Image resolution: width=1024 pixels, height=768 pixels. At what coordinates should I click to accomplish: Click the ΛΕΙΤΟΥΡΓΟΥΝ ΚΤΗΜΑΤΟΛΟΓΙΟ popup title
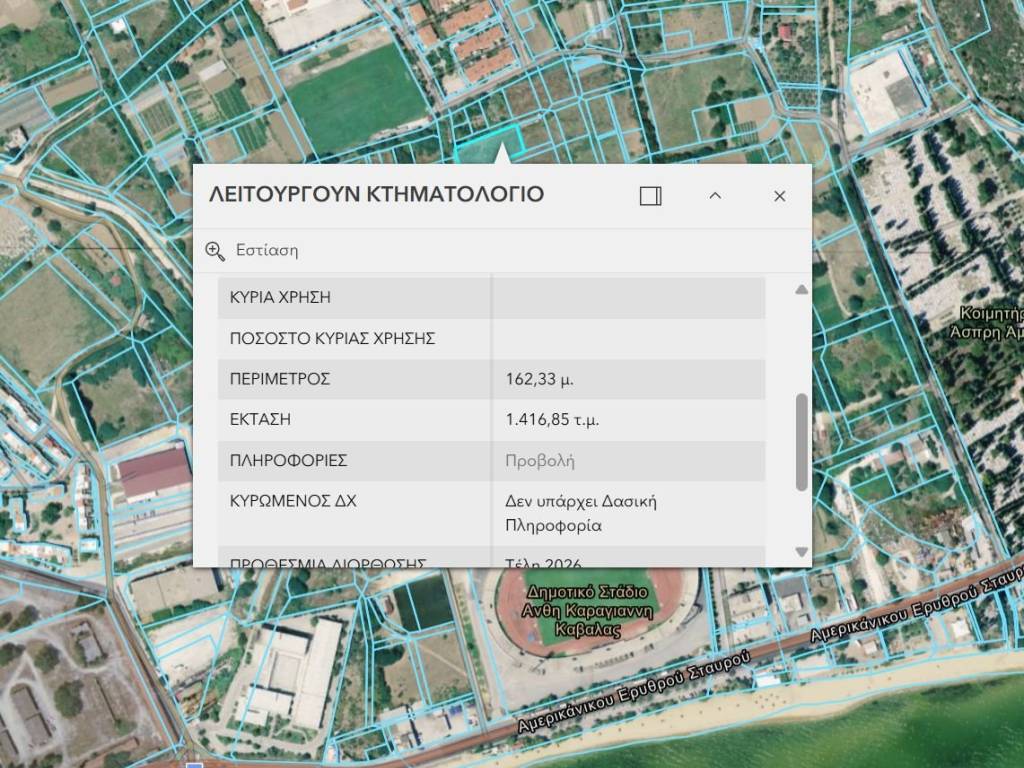point(376,195)
